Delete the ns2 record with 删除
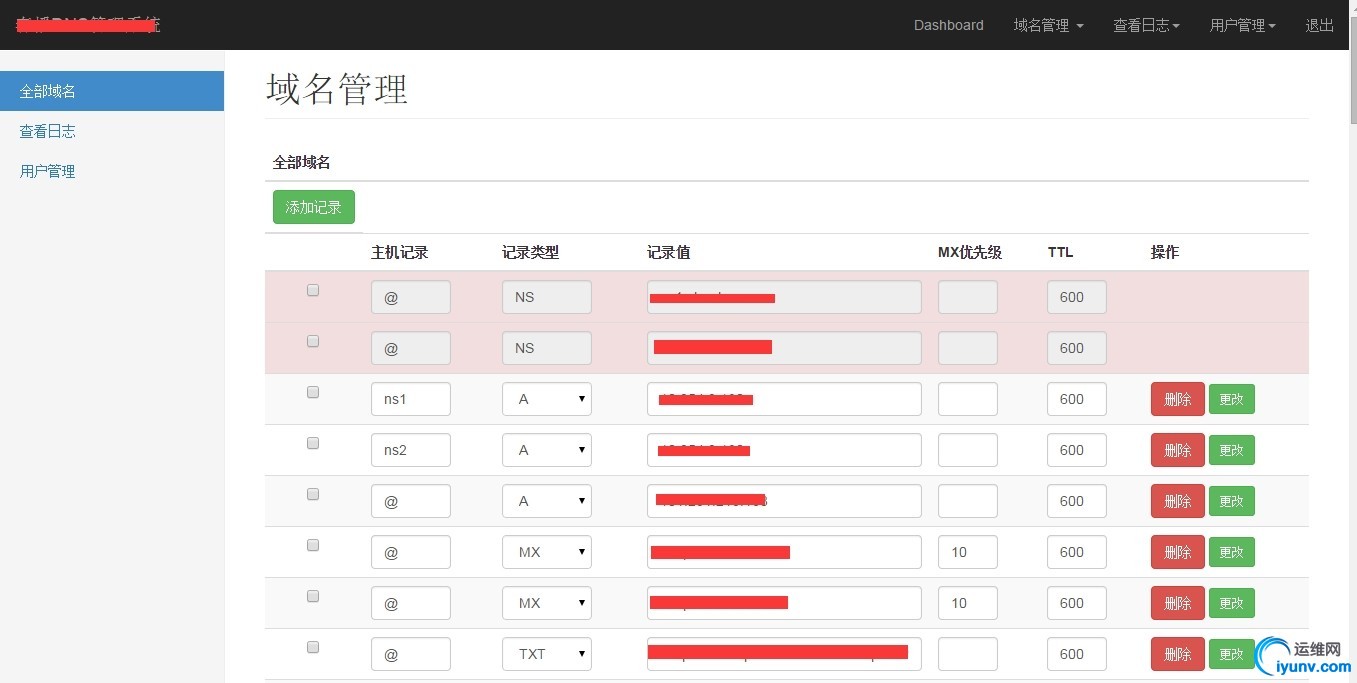The width and height of the screenshot is (1357, 683). (1178, 450)
